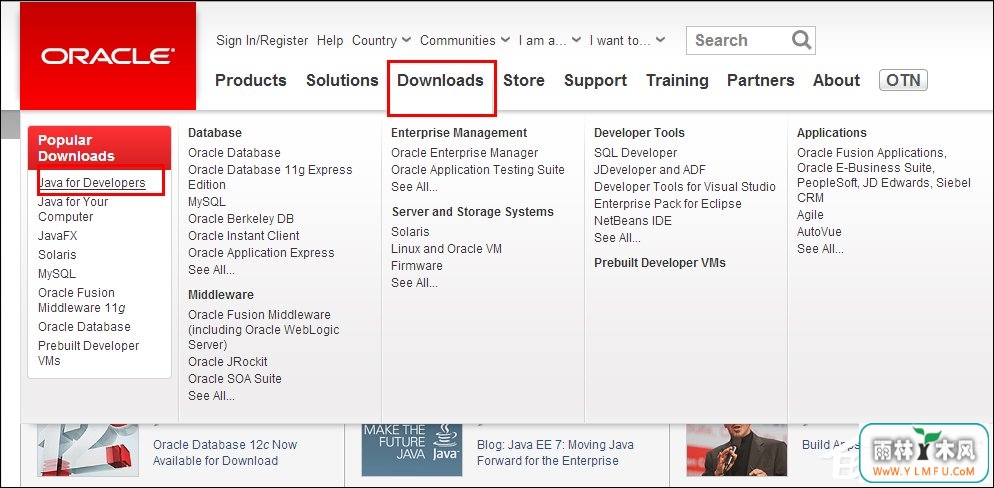Viewport: 994px width, 488px height.
Task: Click Sign In/Register link
Action: point(262,41)
